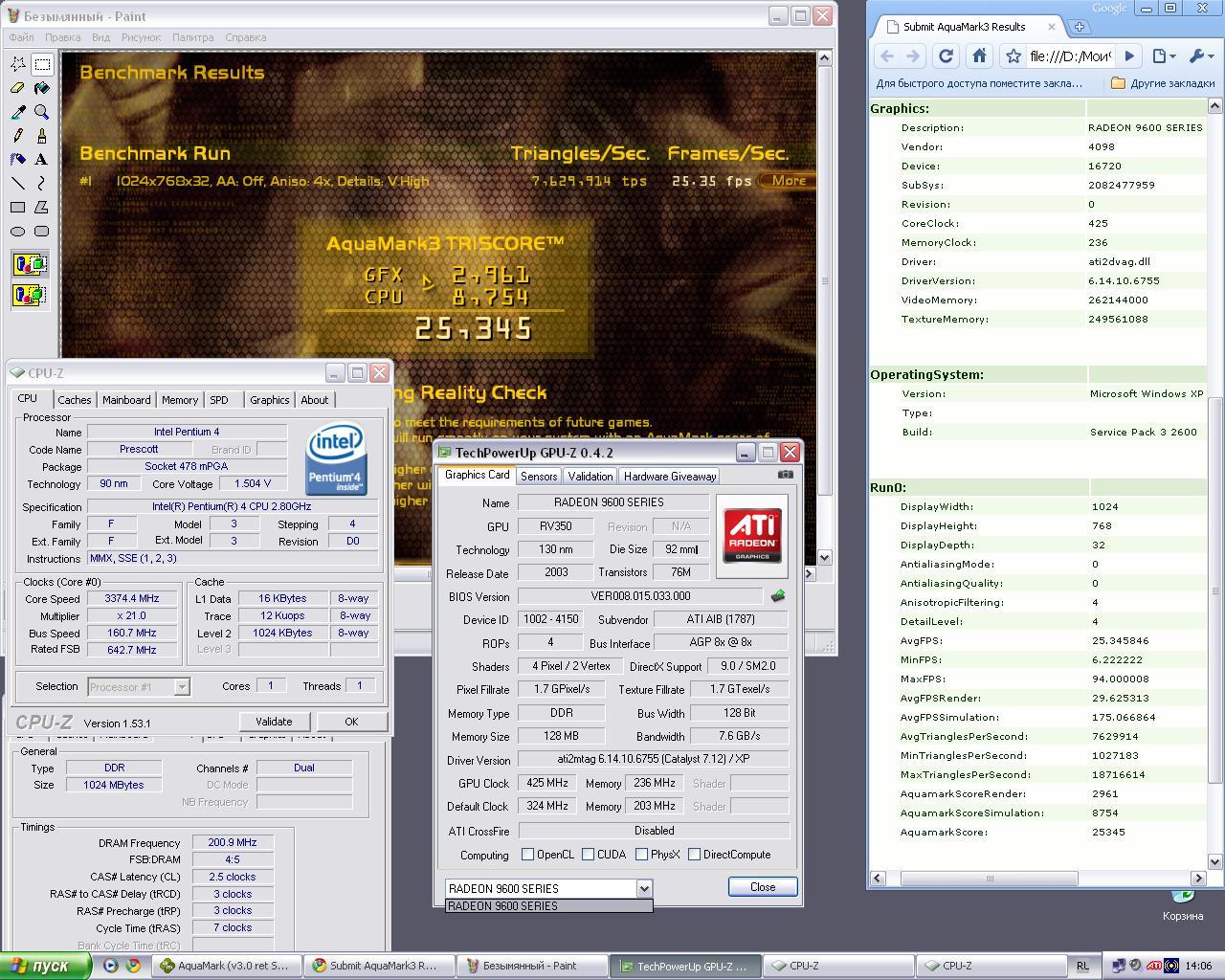Image resolution: width=1225 pixels, height=980 pixels.
Task: Click the Close button in GPU-Z
Action: tap(763, 887)
